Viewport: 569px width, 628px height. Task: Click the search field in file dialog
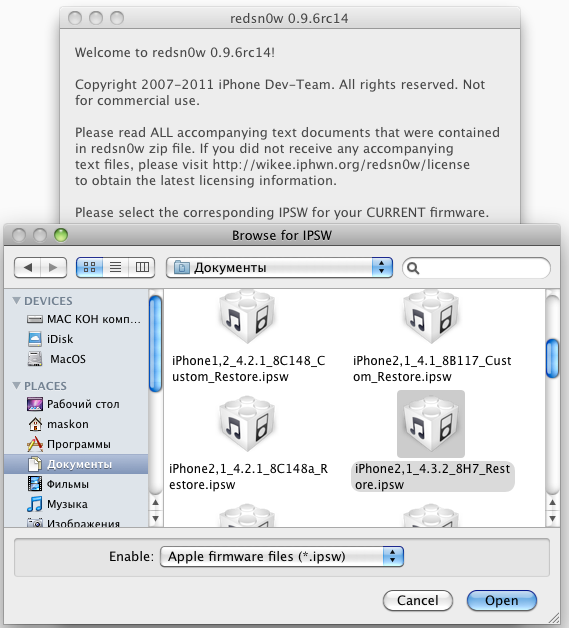click(x=477, y=268)
